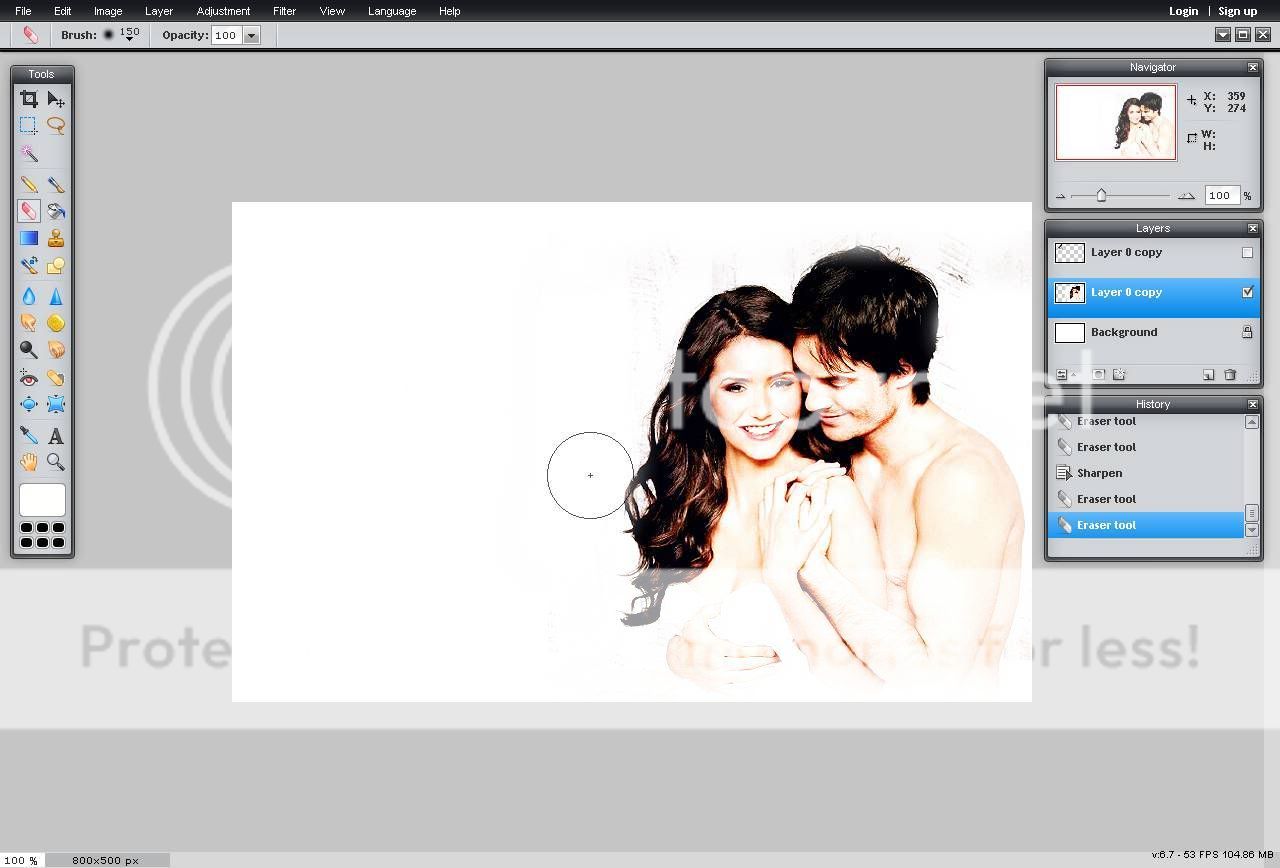The width and height of the screenshot is (1280, 868).
Task: Uncheck visibility of selected Layer 0 copy
Action: coord(1247,293)
